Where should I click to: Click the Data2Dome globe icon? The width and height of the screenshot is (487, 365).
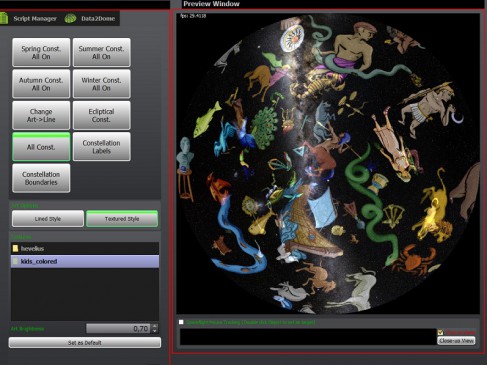tap(70, 18)
